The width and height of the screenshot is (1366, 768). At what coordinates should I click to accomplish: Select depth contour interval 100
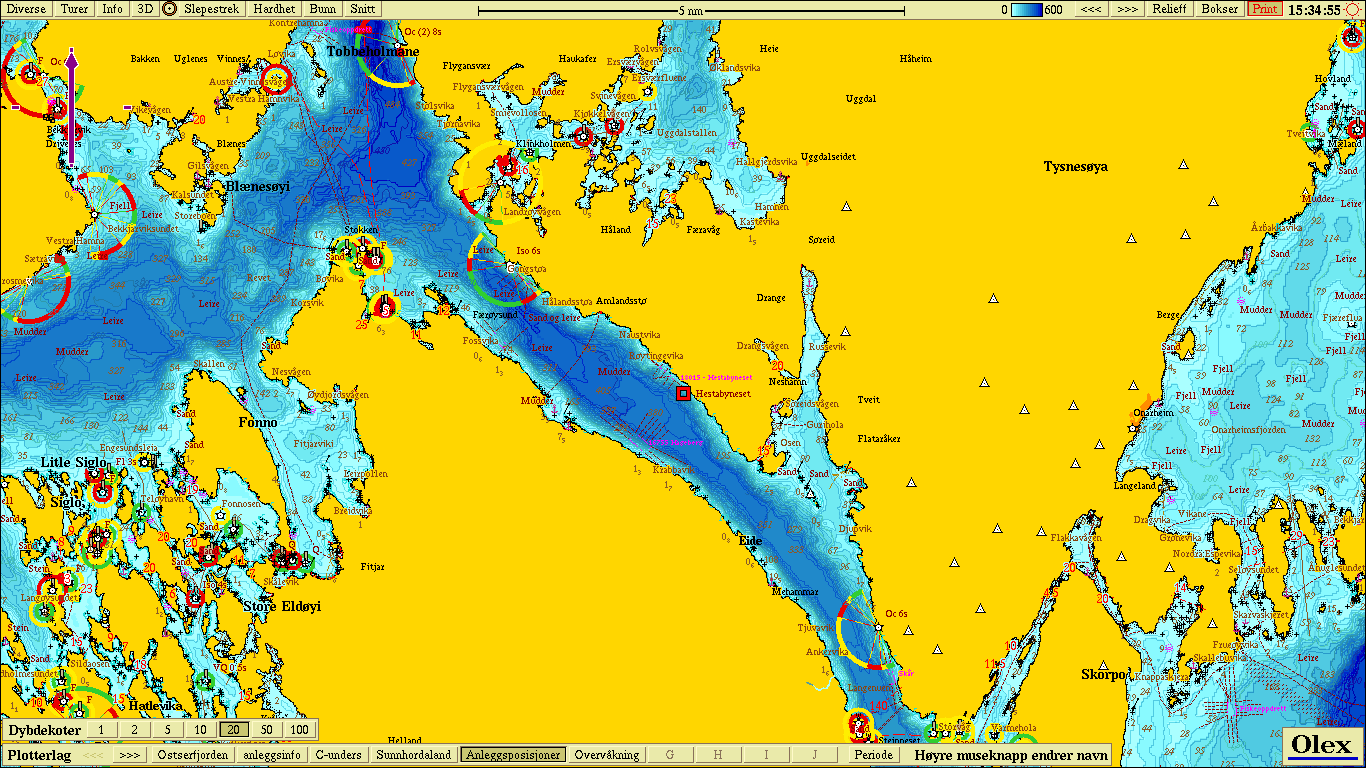(x=299, y=730)
